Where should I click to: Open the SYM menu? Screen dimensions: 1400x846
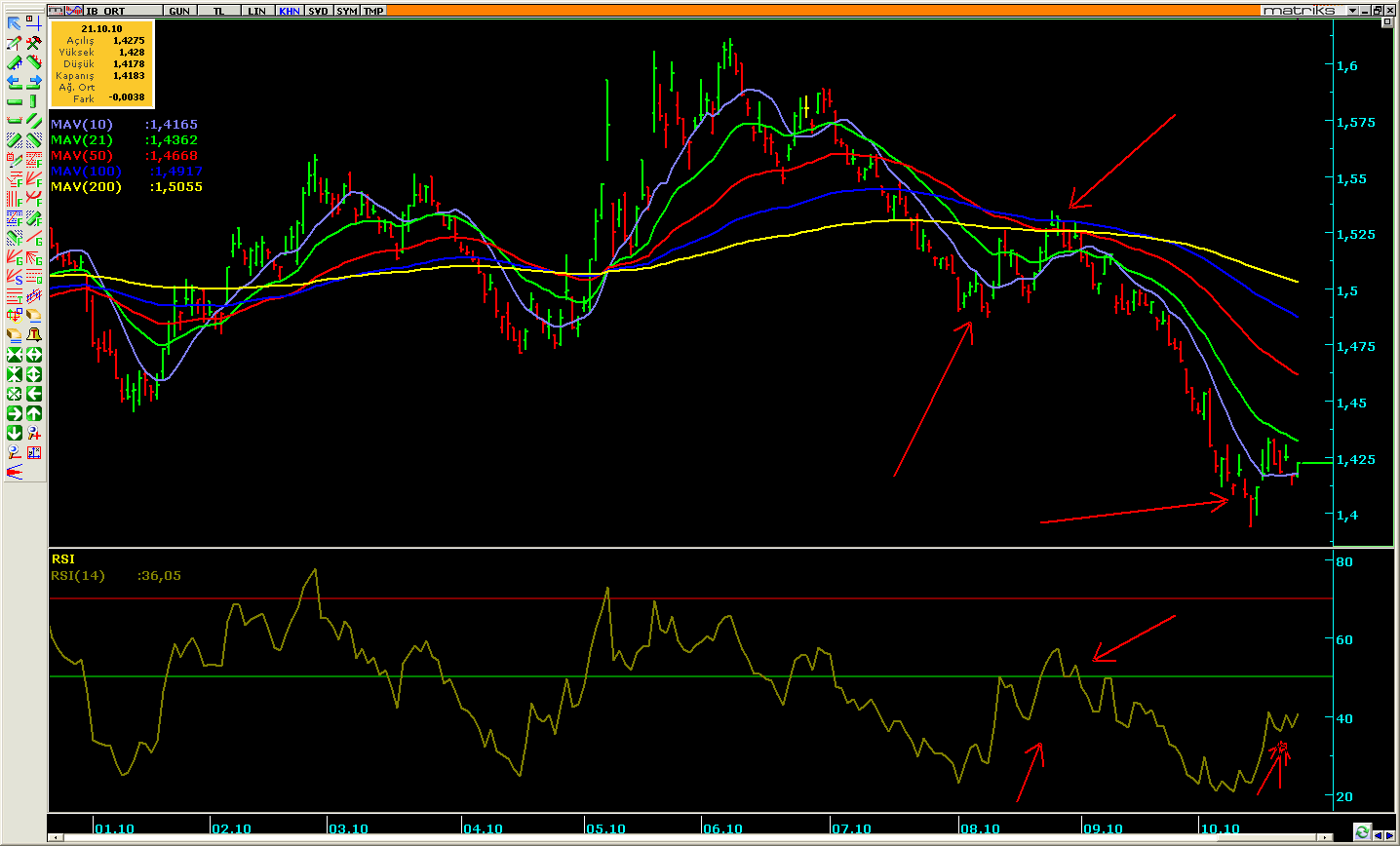click(346, 11)
